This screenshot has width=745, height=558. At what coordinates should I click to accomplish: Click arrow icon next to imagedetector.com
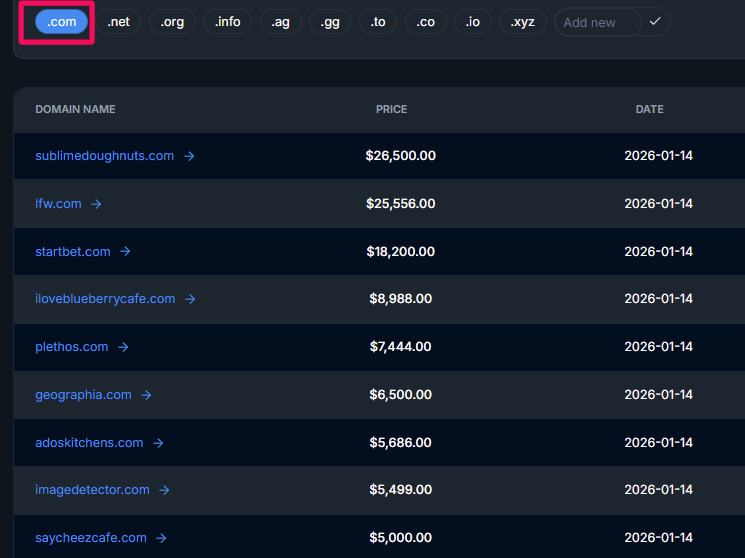click(x=164, y=490)
